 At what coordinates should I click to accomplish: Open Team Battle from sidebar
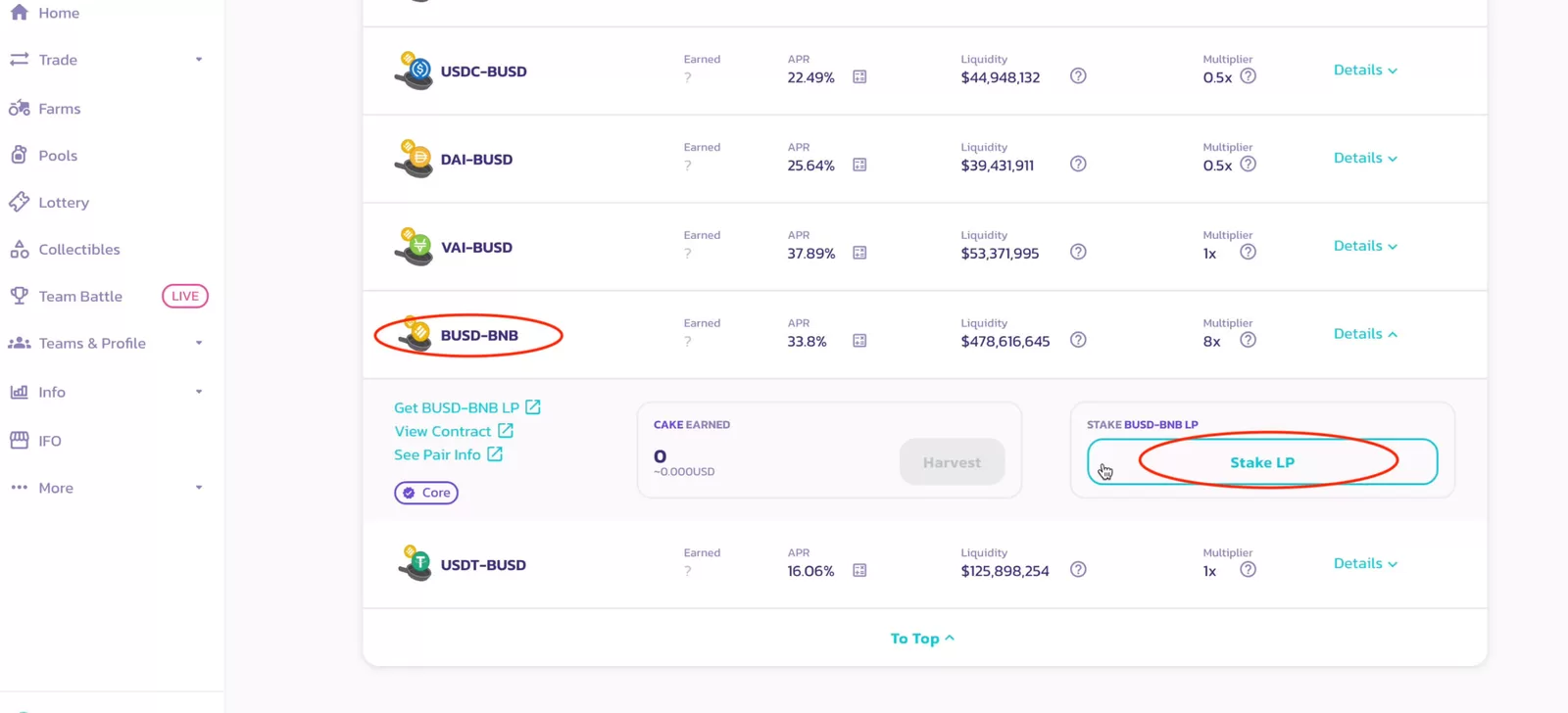(x=80, y=297)
